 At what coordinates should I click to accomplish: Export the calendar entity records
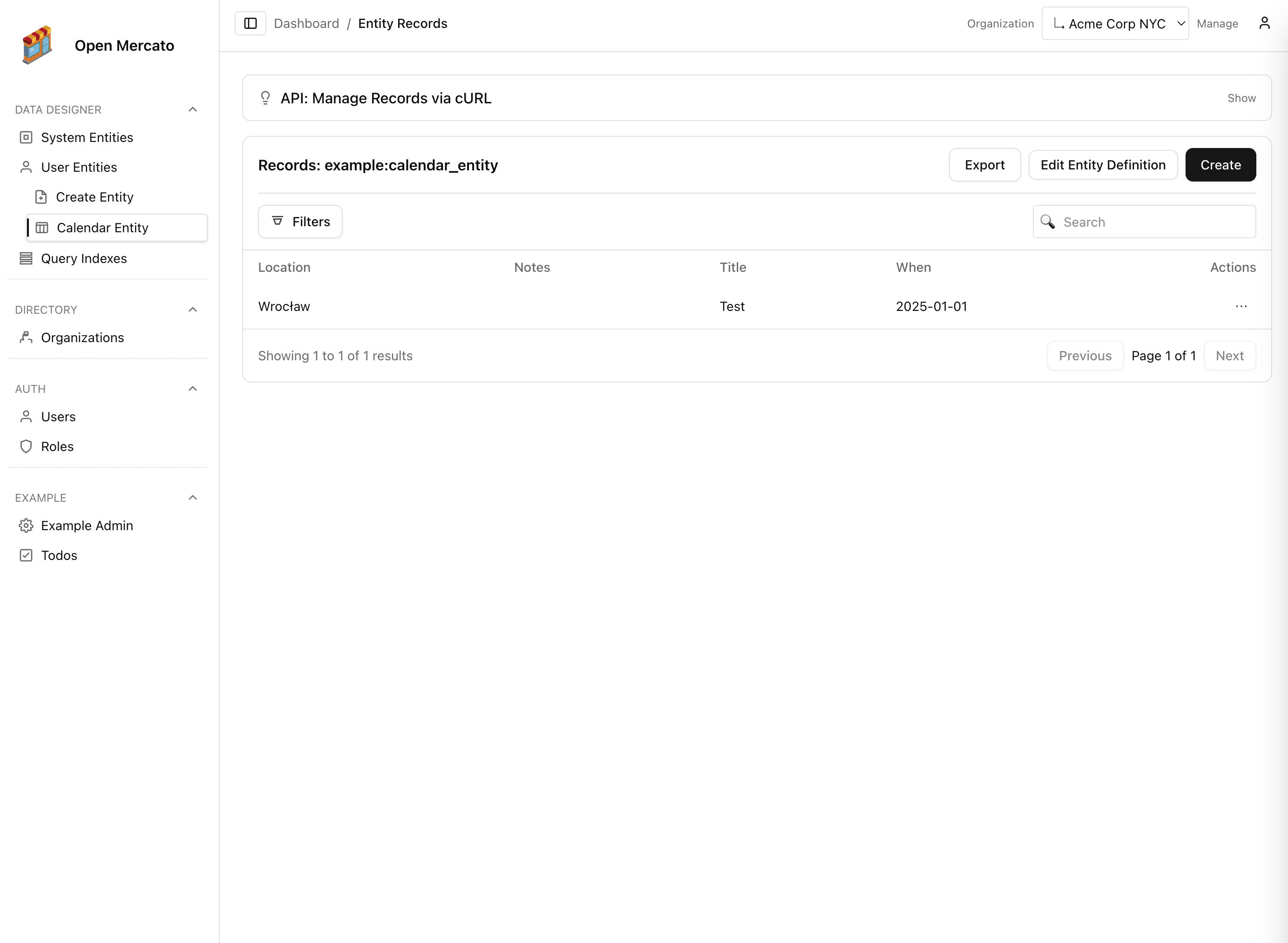[x=984, y=165]
